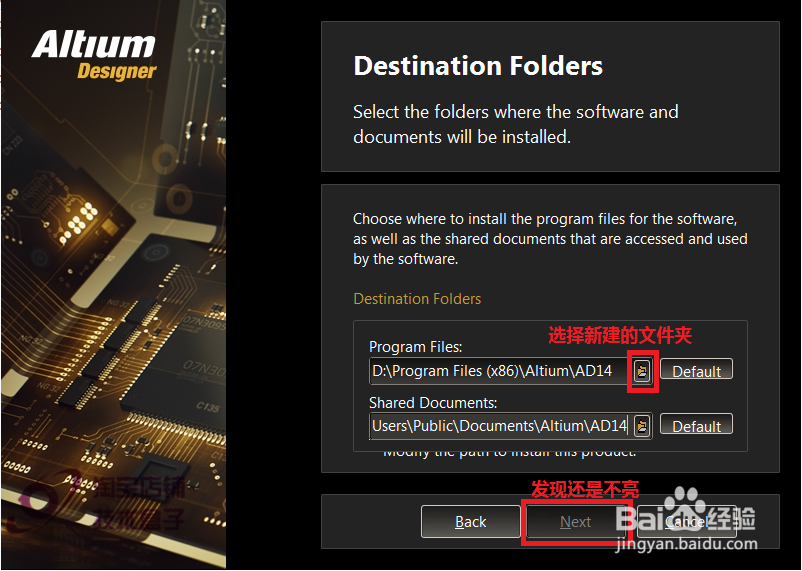Focus the Program Files path field
Screen dimensions: 802x571
point(500,371)
